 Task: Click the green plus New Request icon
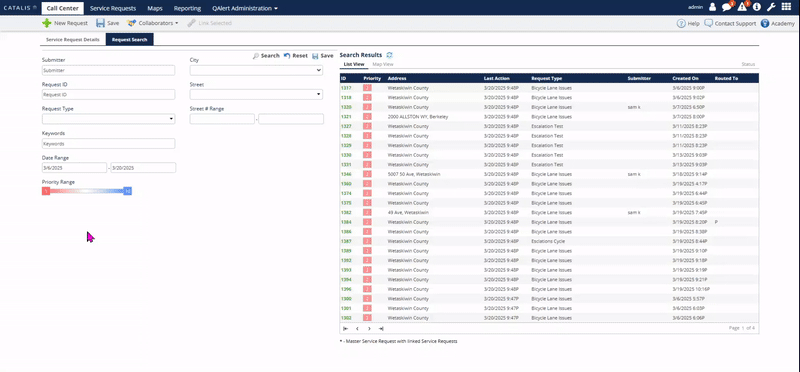[46, 23]
